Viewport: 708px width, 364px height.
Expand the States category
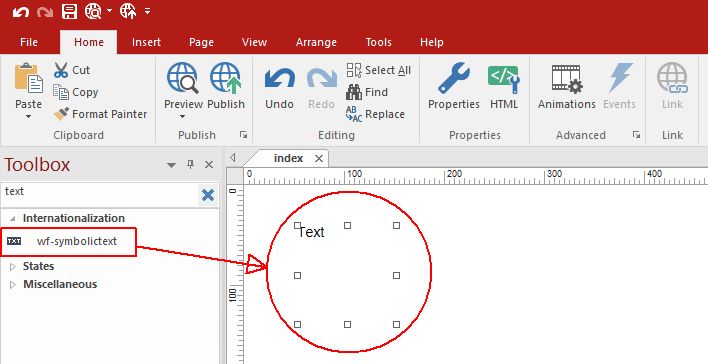(13, 266)
